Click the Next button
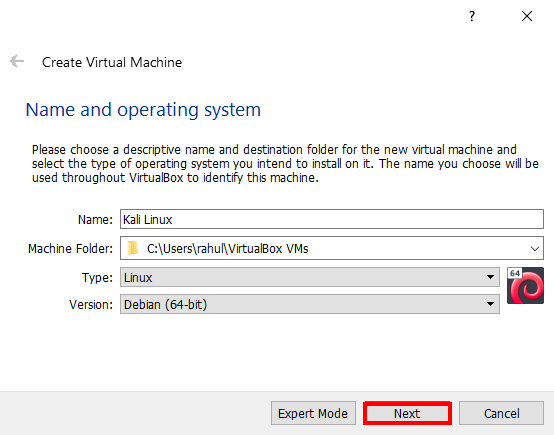 point(407,413)
